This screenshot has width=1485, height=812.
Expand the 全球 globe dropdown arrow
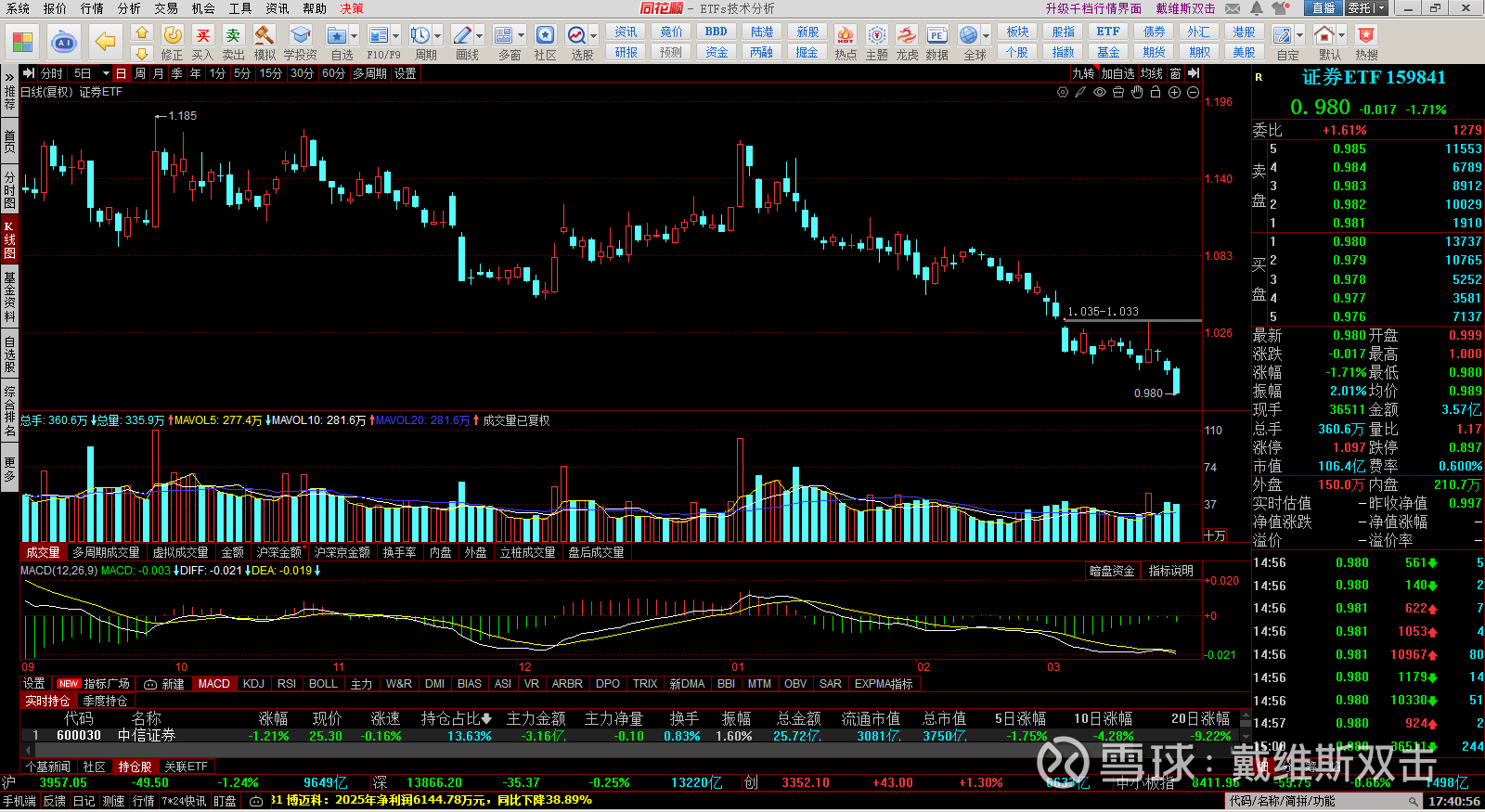click(986, 36)
